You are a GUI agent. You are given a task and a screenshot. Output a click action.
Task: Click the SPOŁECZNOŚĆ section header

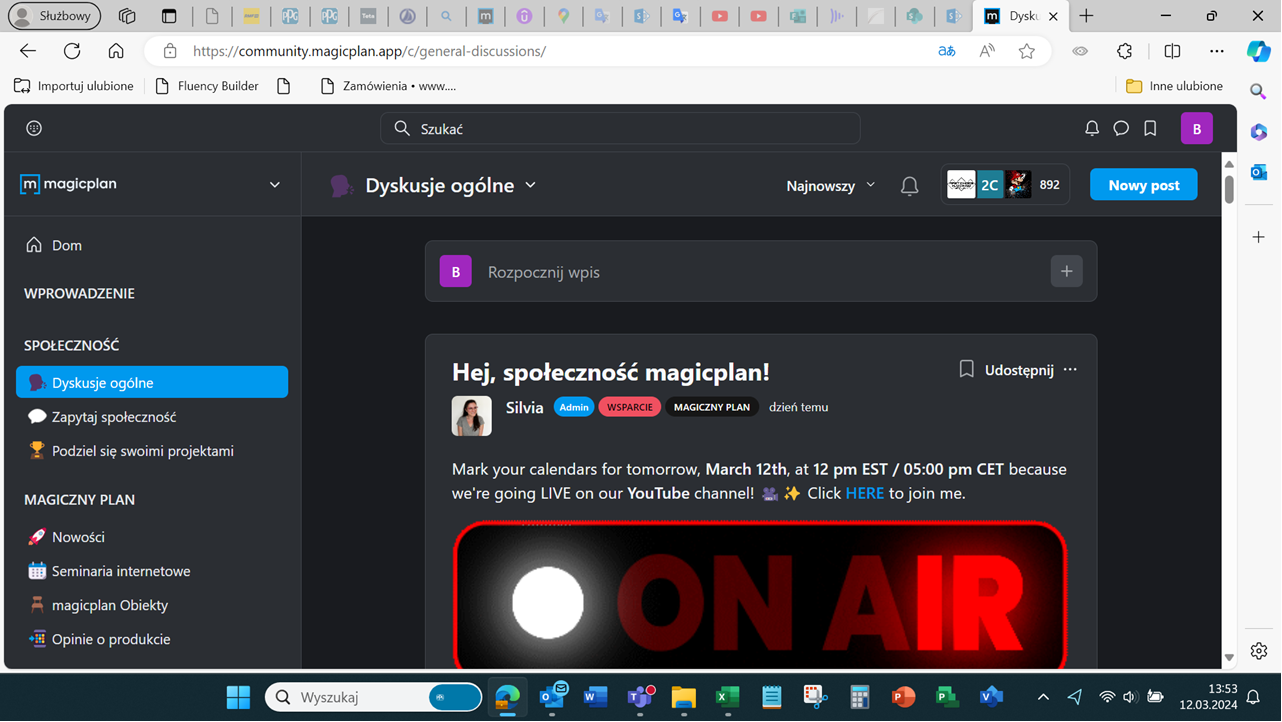(71, 345)
